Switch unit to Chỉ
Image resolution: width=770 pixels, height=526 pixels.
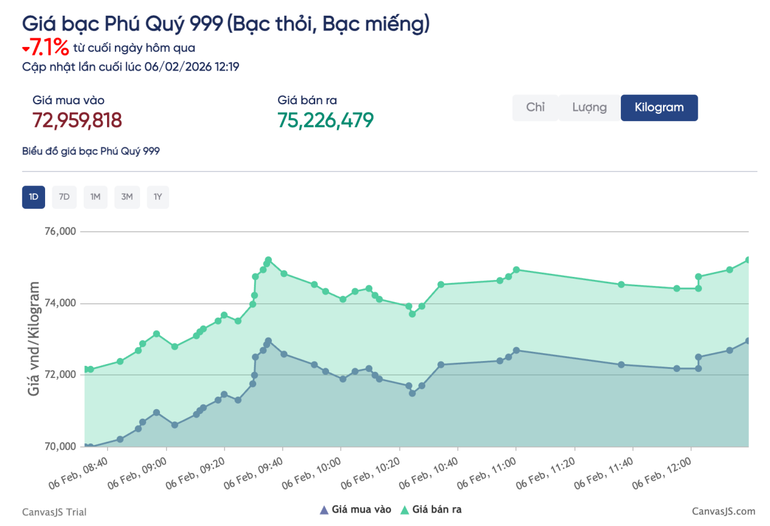(x=535, y=108)
